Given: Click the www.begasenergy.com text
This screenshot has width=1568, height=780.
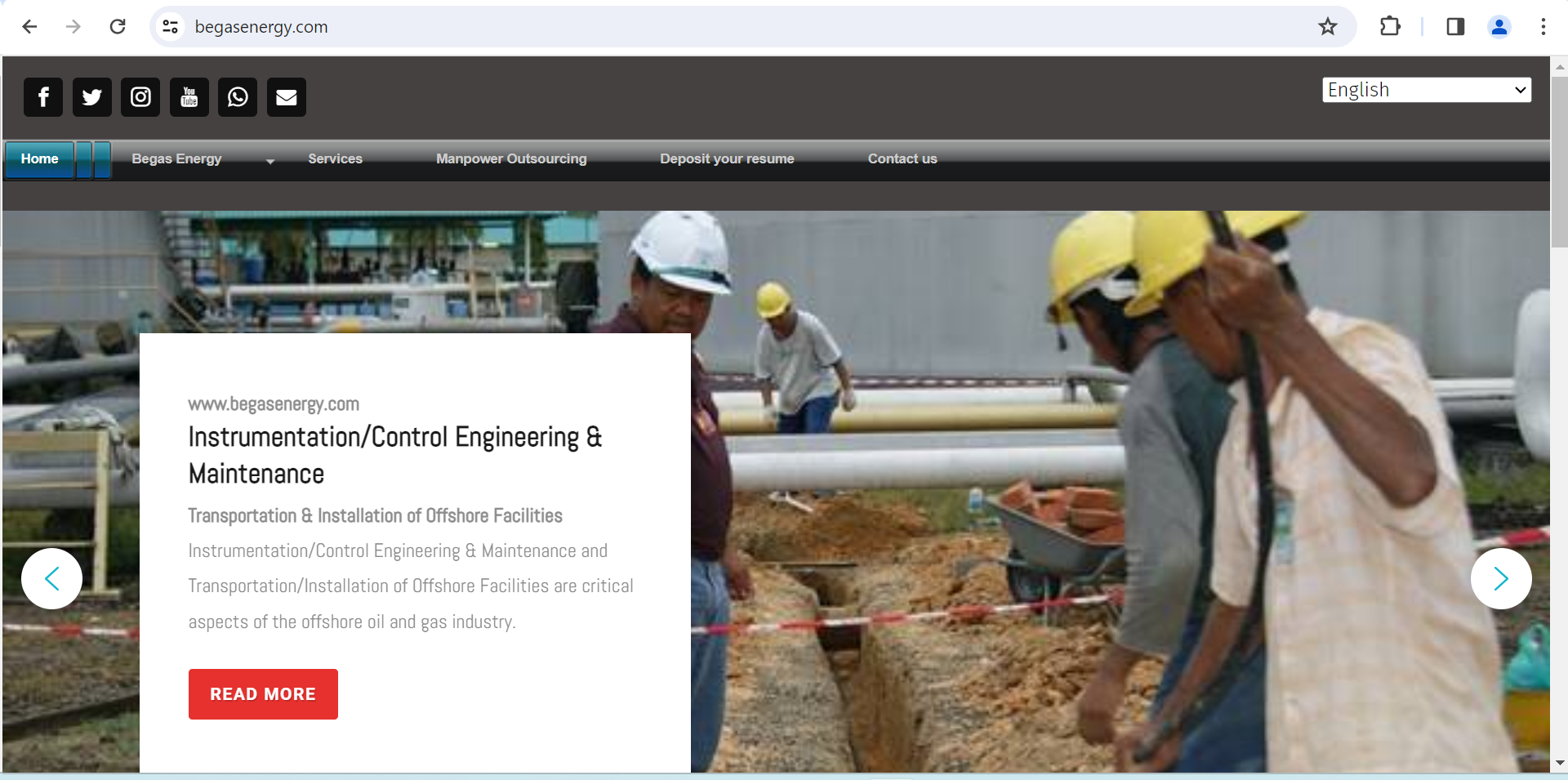Looking at the screenshot, I should 274,404.
